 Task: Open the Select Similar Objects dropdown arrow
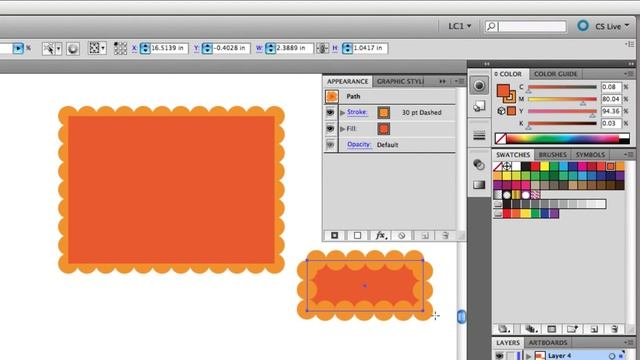click(x=58, y=49)
